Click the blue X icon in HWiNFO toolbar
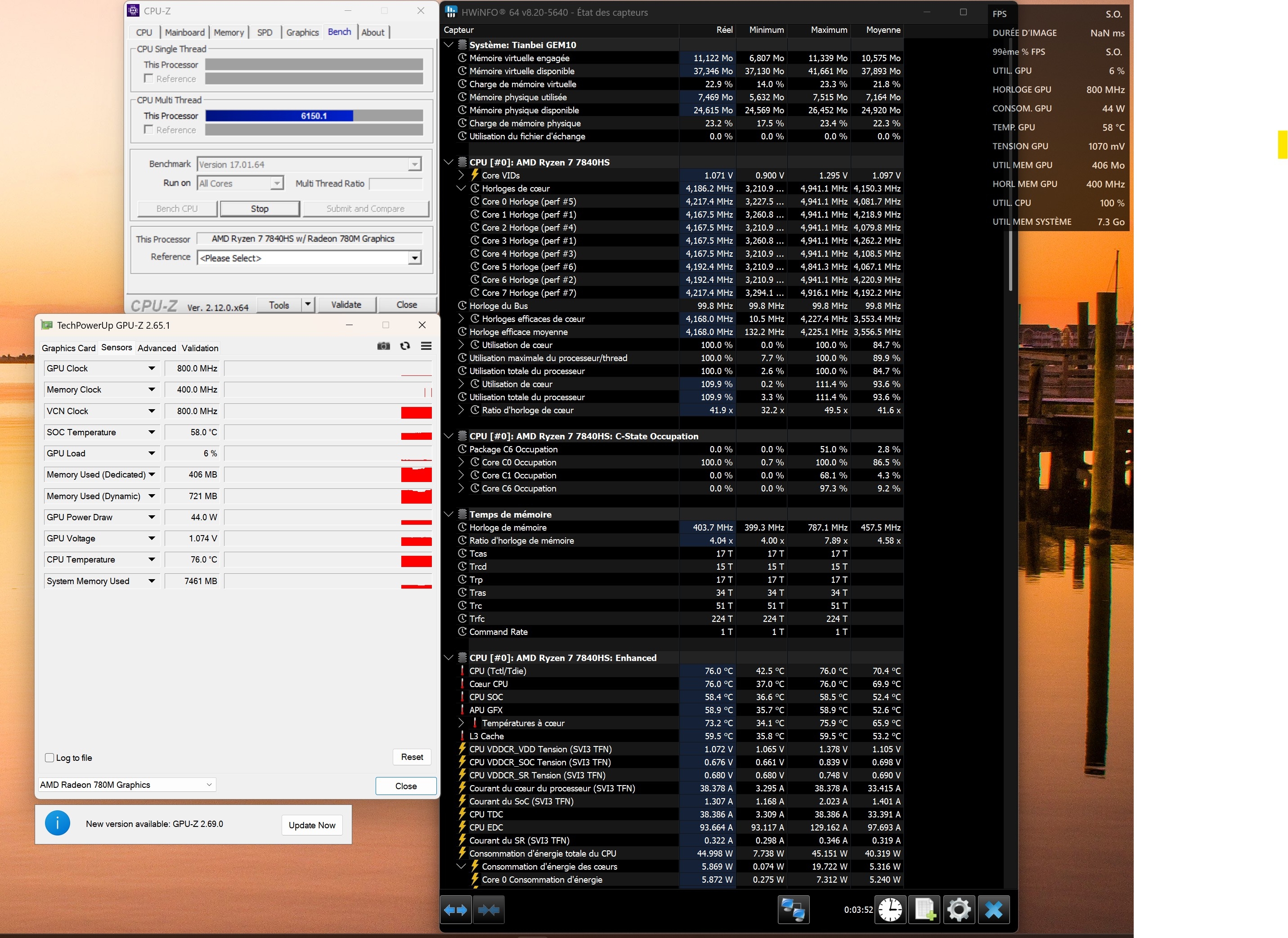This screenshot has height=938, width=1288. click(994, 910)
